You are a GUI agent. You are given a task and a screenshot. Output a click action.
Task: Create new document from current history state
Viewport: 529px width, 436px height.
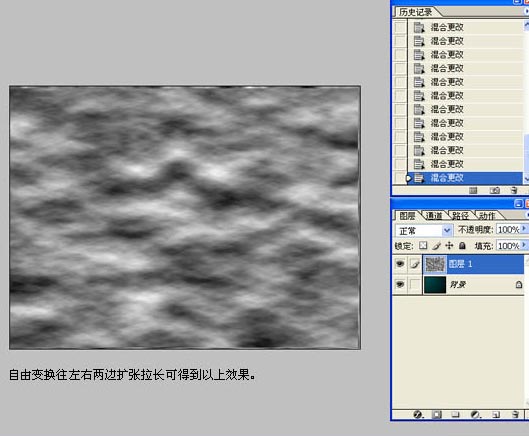pos(473,191)
